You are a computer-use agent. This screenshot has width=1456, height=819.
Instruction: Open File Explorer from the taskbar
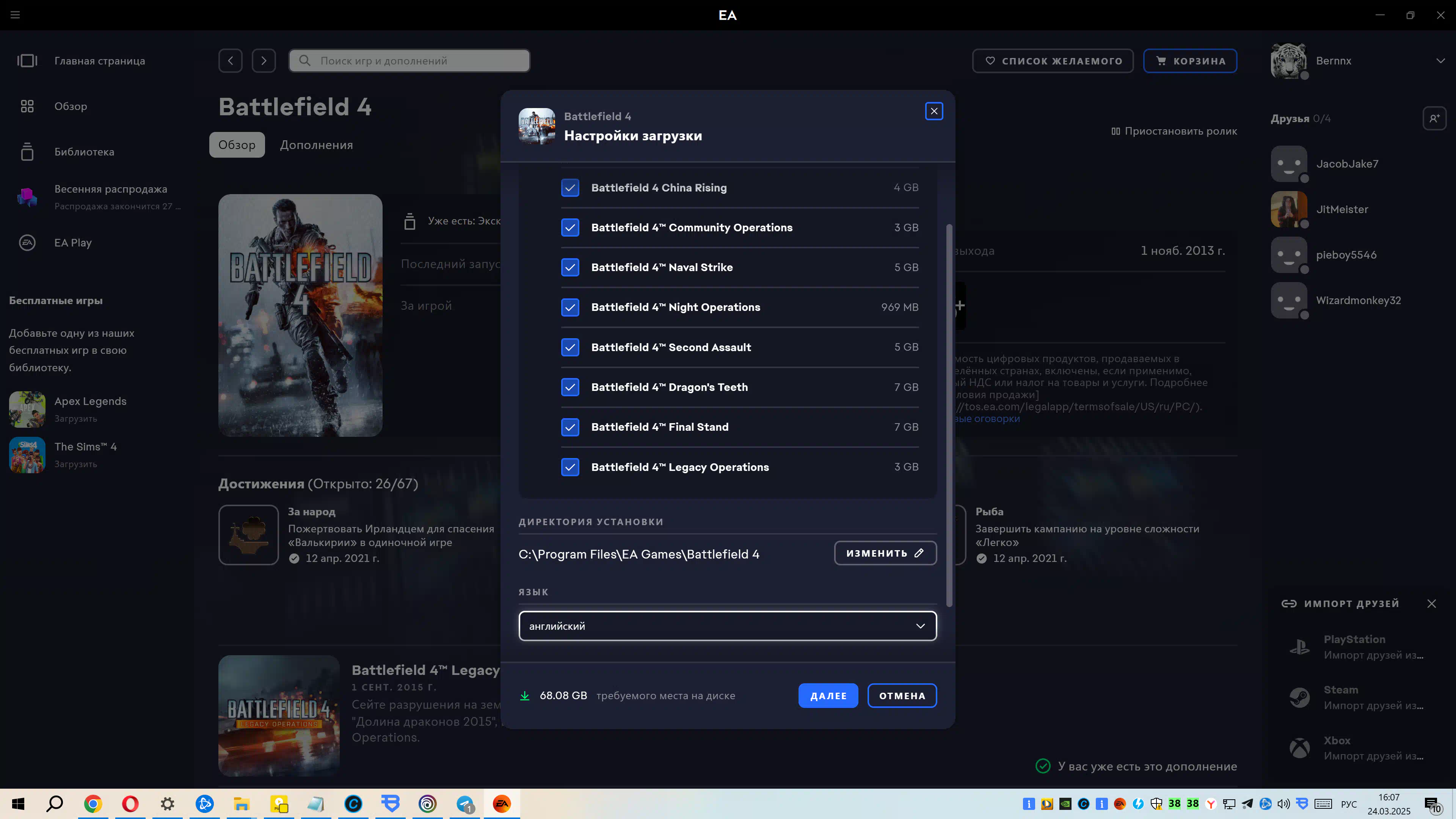[x=242, y=804]
